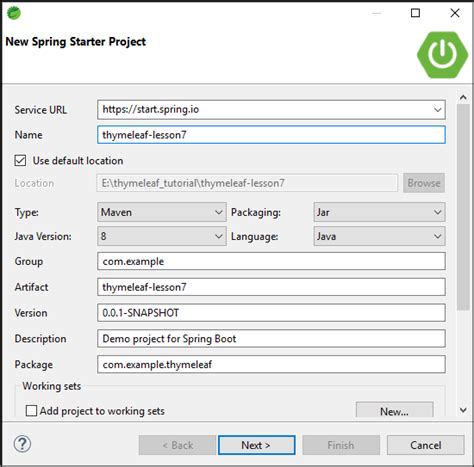The height and width of the screenshot is (467, 474).
Task: Click the Next button
Action: (x=257, y=445)
